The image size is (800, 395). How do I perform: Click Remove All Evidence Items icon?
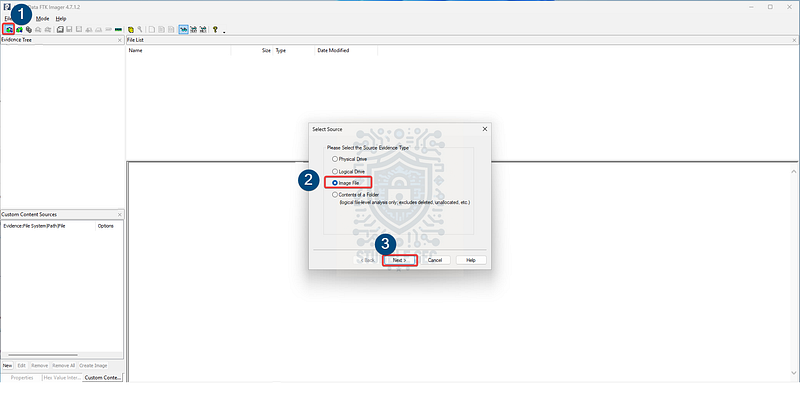click(48, 30)
